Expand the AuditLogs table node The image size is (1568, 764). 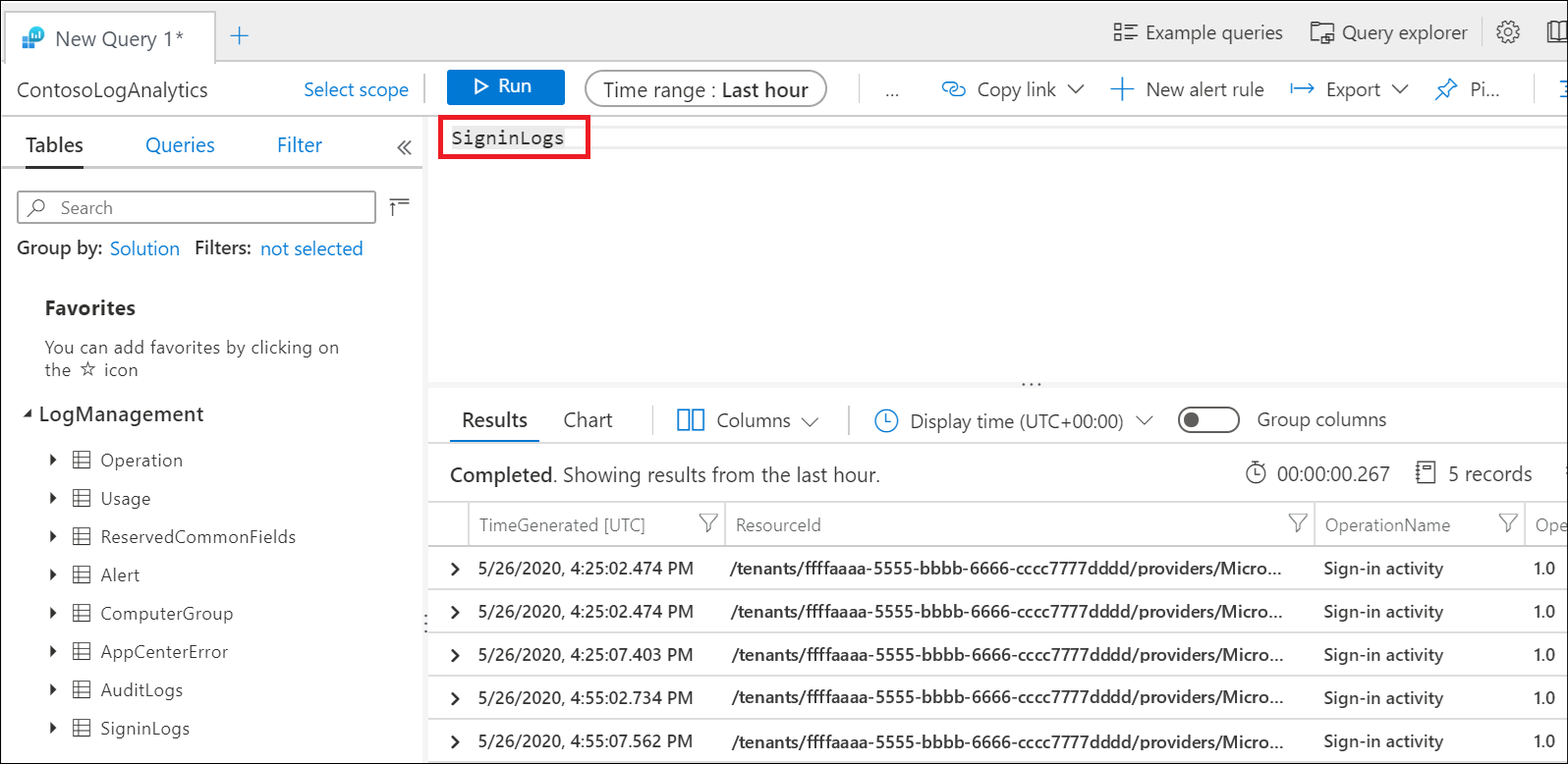[x=53, y=690]
